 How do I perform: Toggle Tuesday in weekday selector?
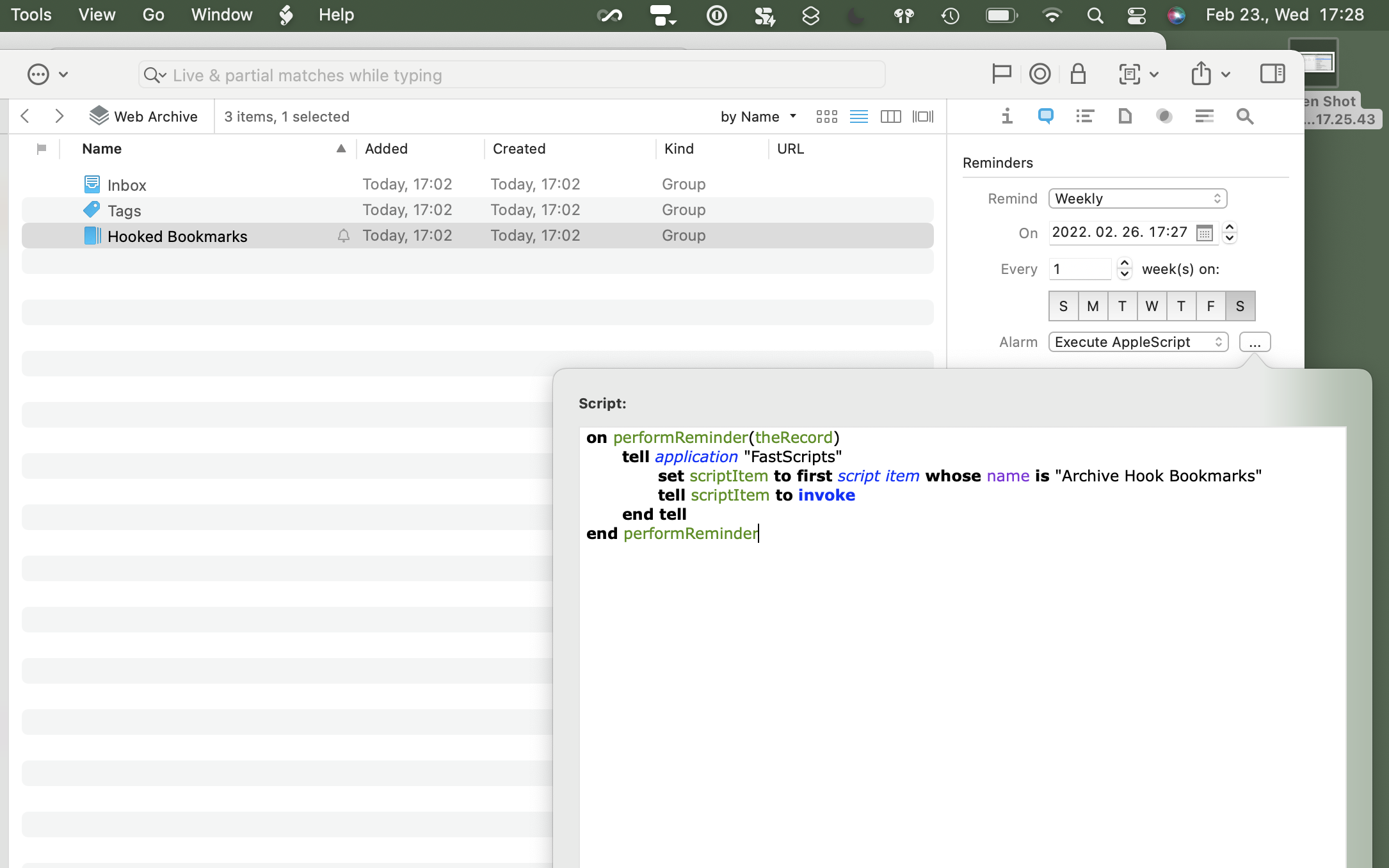click(x=1122, y=306)
